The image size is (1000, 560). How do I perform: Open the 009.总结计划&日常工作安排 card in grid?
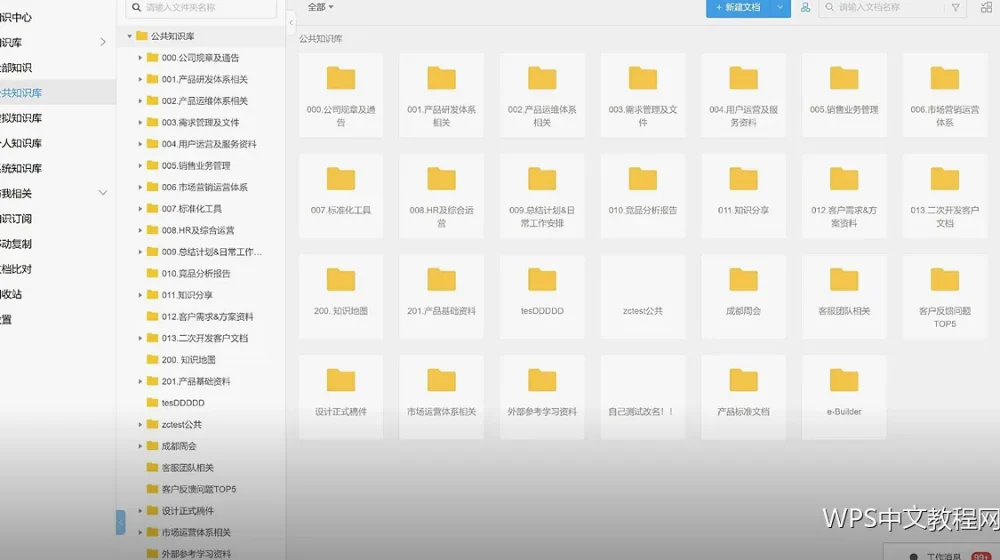click(x=542, y=196)
